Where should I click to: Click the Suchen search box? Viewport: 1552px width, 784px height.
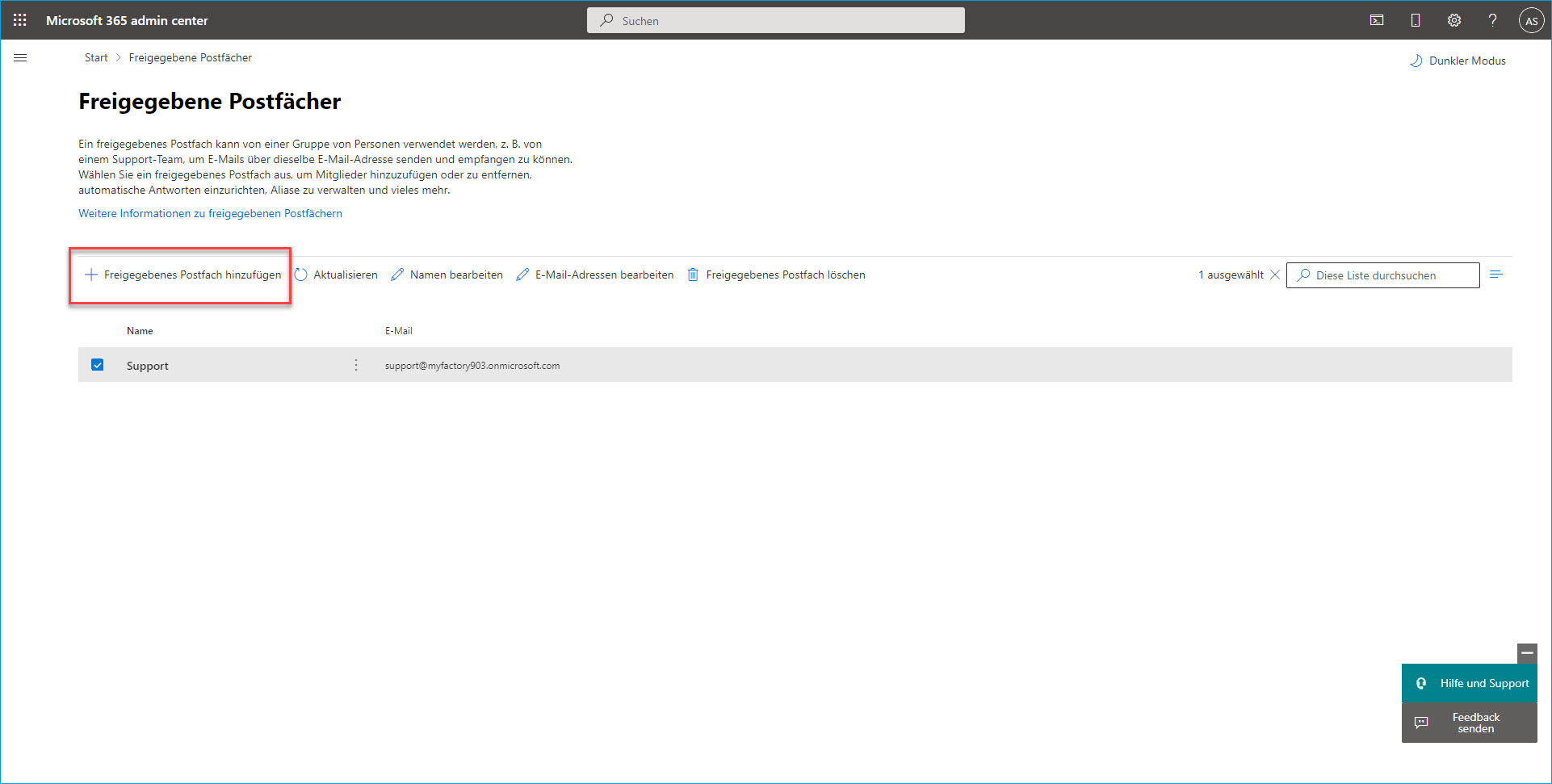pyautogui.click(x=775, y=20)
